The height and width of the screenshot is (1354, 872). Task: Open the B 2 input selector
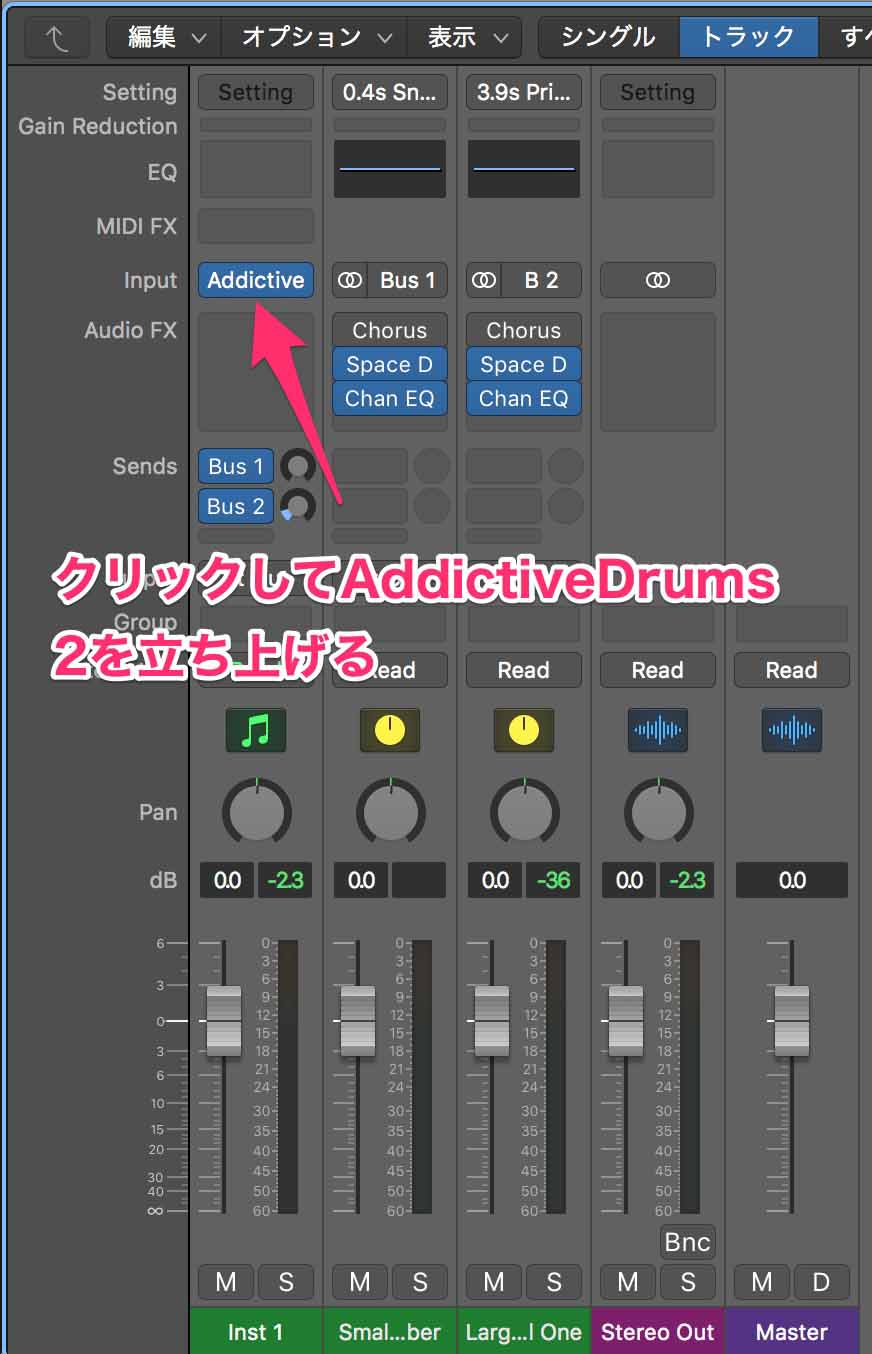click(541, 280)
